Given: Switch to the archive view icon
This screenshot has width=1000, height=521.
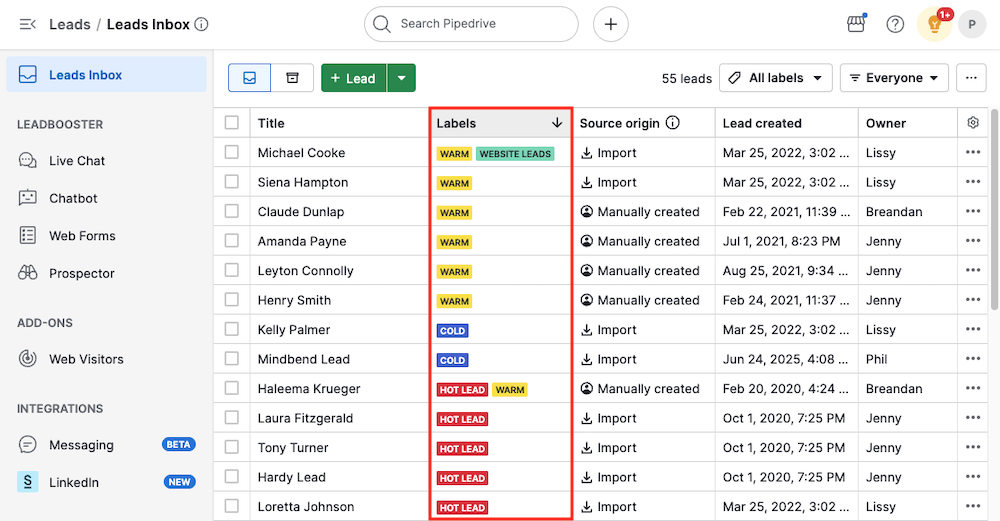Looking at the screenshot, I should coord(292,78).
